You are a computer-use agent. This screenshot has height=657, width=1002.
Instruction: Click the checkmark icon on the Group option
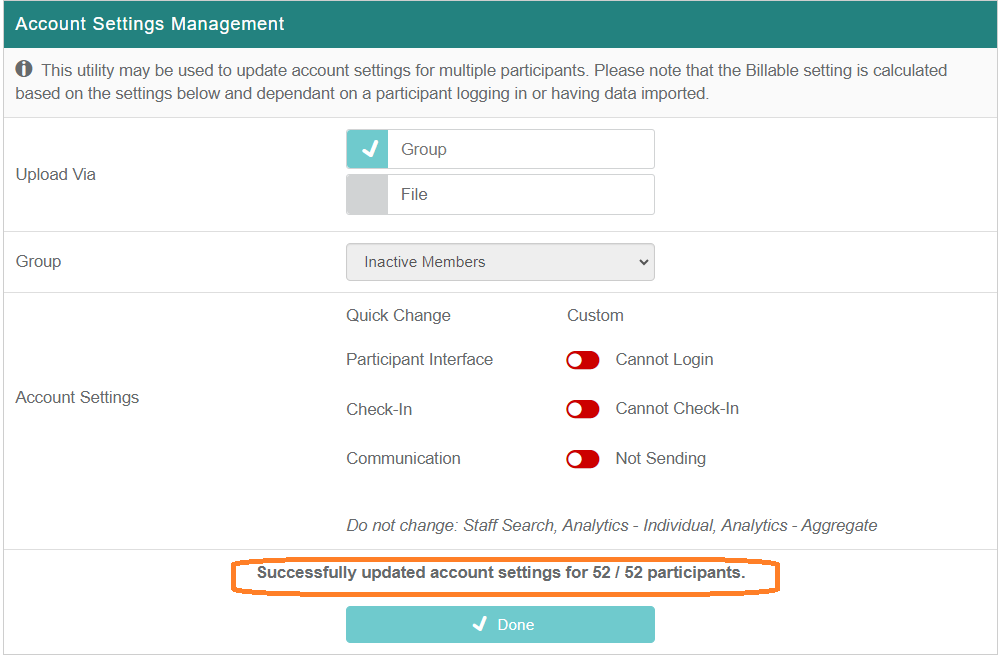(x=368, y=149)
